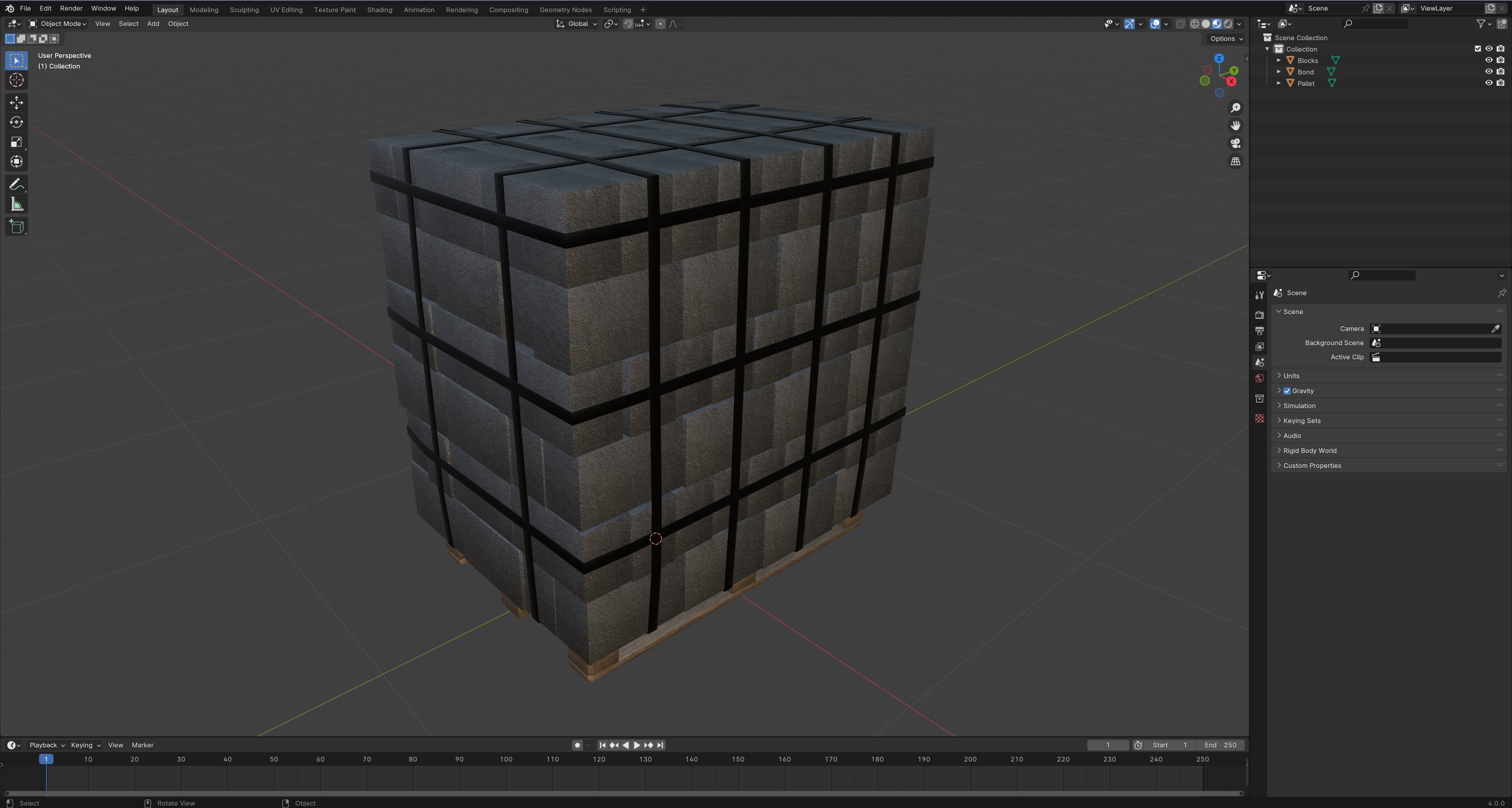Select the Transform tool

click(x=17, y=161)
